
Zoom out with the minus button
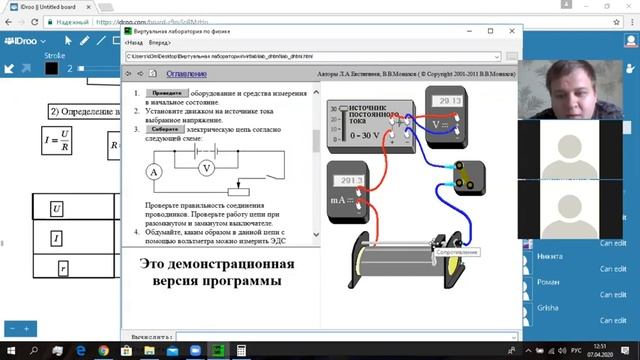[x=12, y=329]
